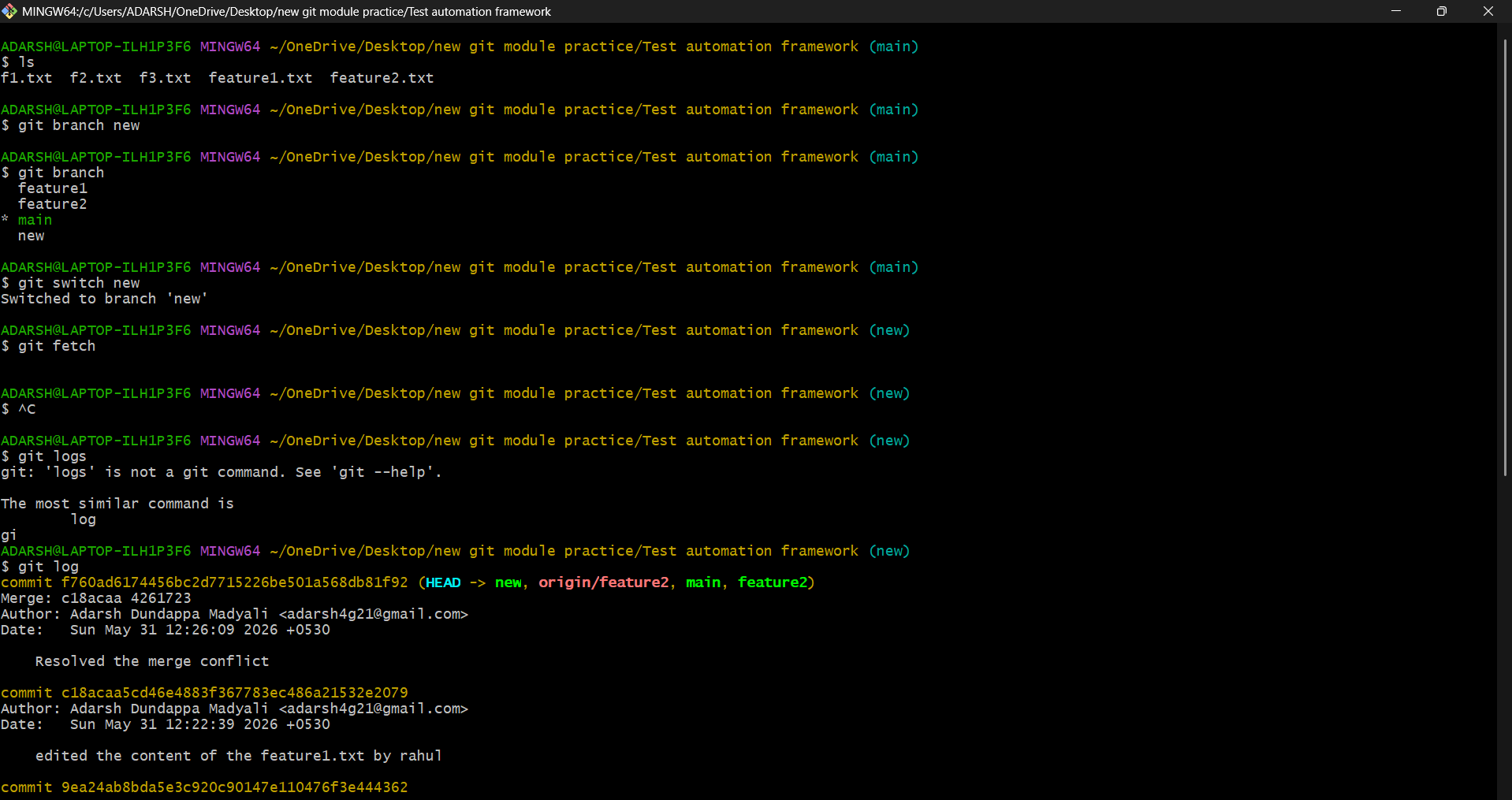1512x800 pixels.
Task: Click commit hash f760ad6174456bc2d
Action: [235, 582]
